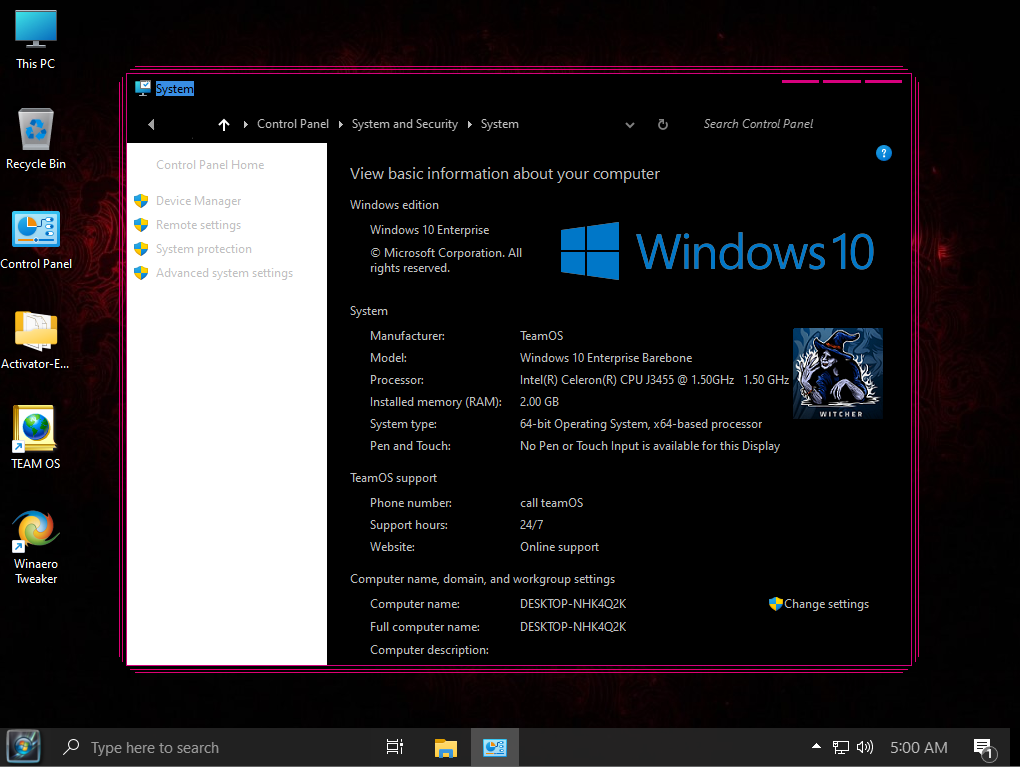
Task: Open Control Panel desktop shortcut
Action: pyautogui.click(x=36, y=239)
